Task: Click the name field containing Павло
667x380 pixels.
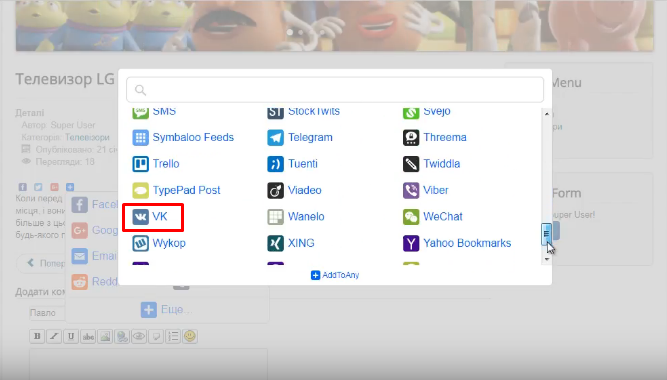Action: pyautogui.click(x=47, y=313)
